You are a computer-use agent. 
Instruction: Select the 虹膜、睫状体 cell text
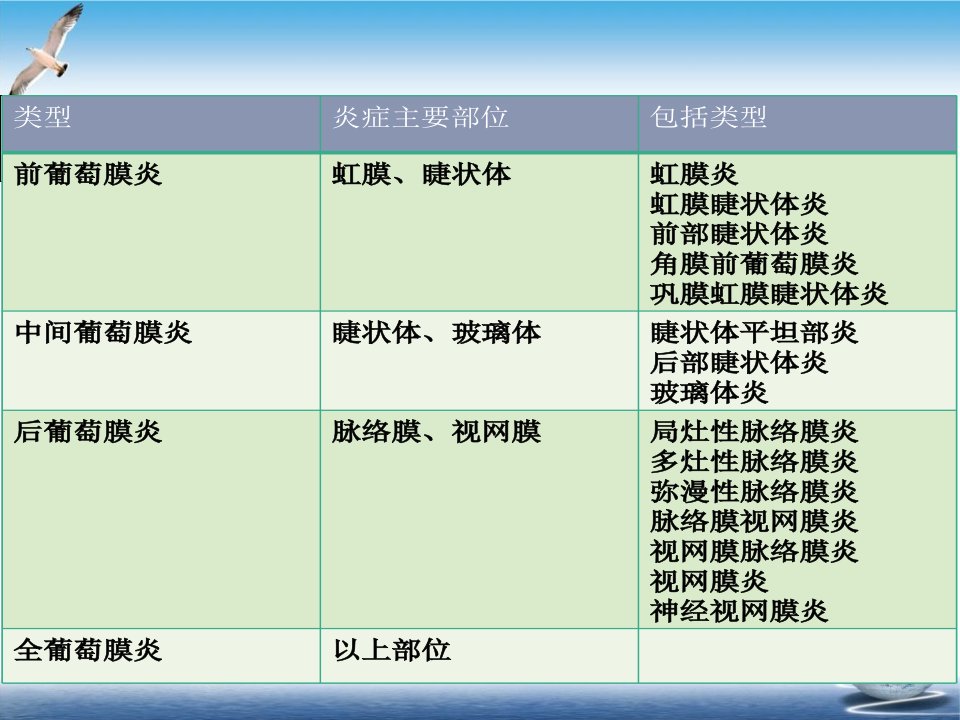pos(421,174)
